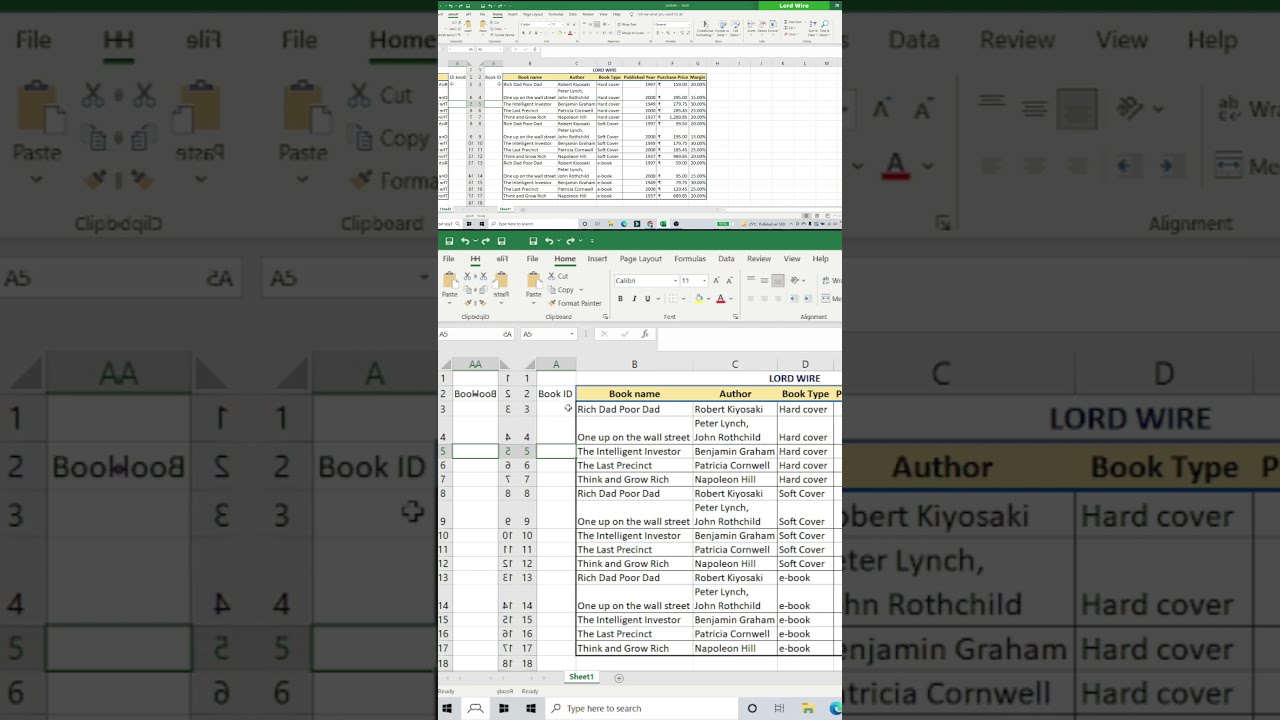The width and height of the screenshot is (1280, 720).
Task: Toggle Middle Align in the enlarged Alignment group
Action: coord(764,281)
